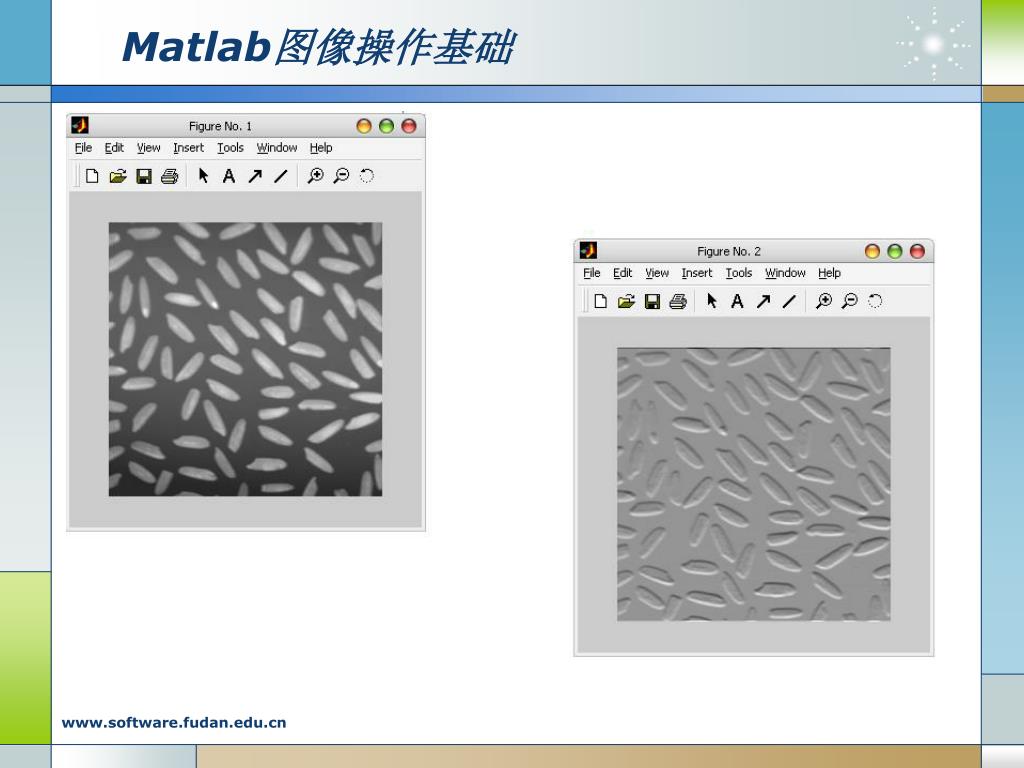Open Edit menu in Figure No. 1

pos(114,148)
